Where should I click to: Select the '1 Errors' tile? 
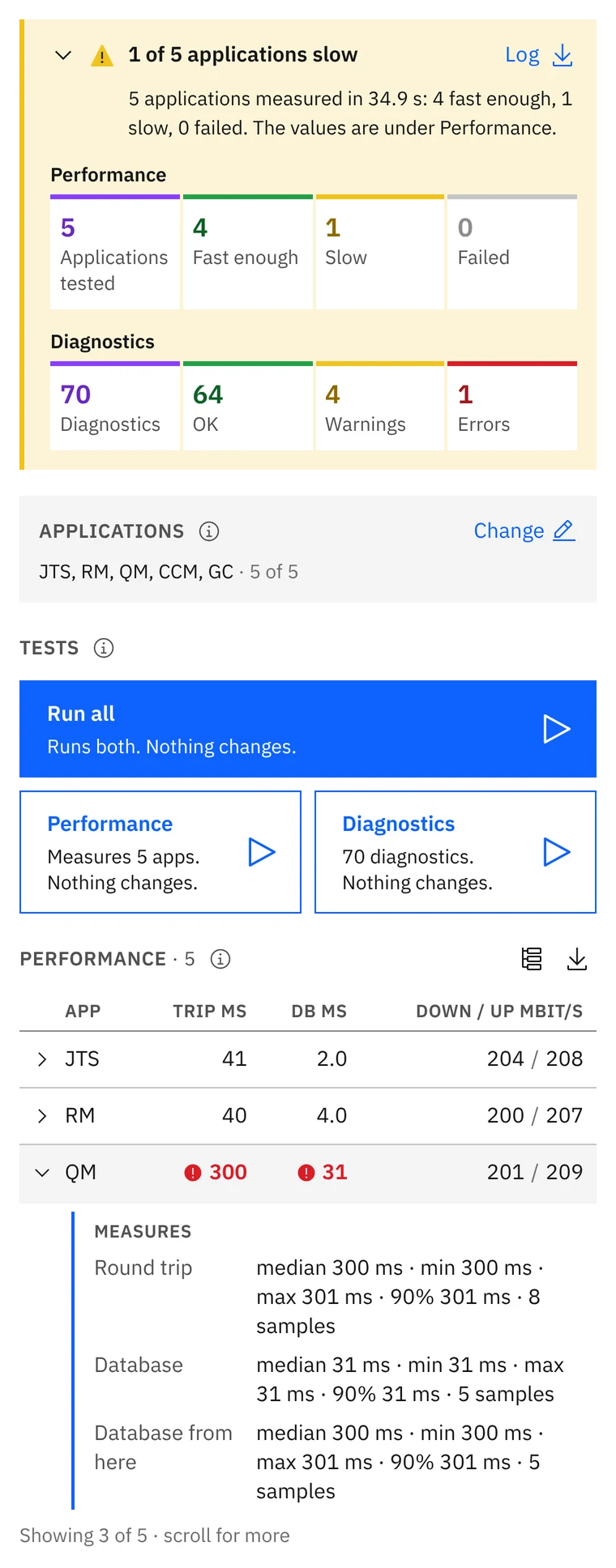pyautogui.click(x=512, y=406)
